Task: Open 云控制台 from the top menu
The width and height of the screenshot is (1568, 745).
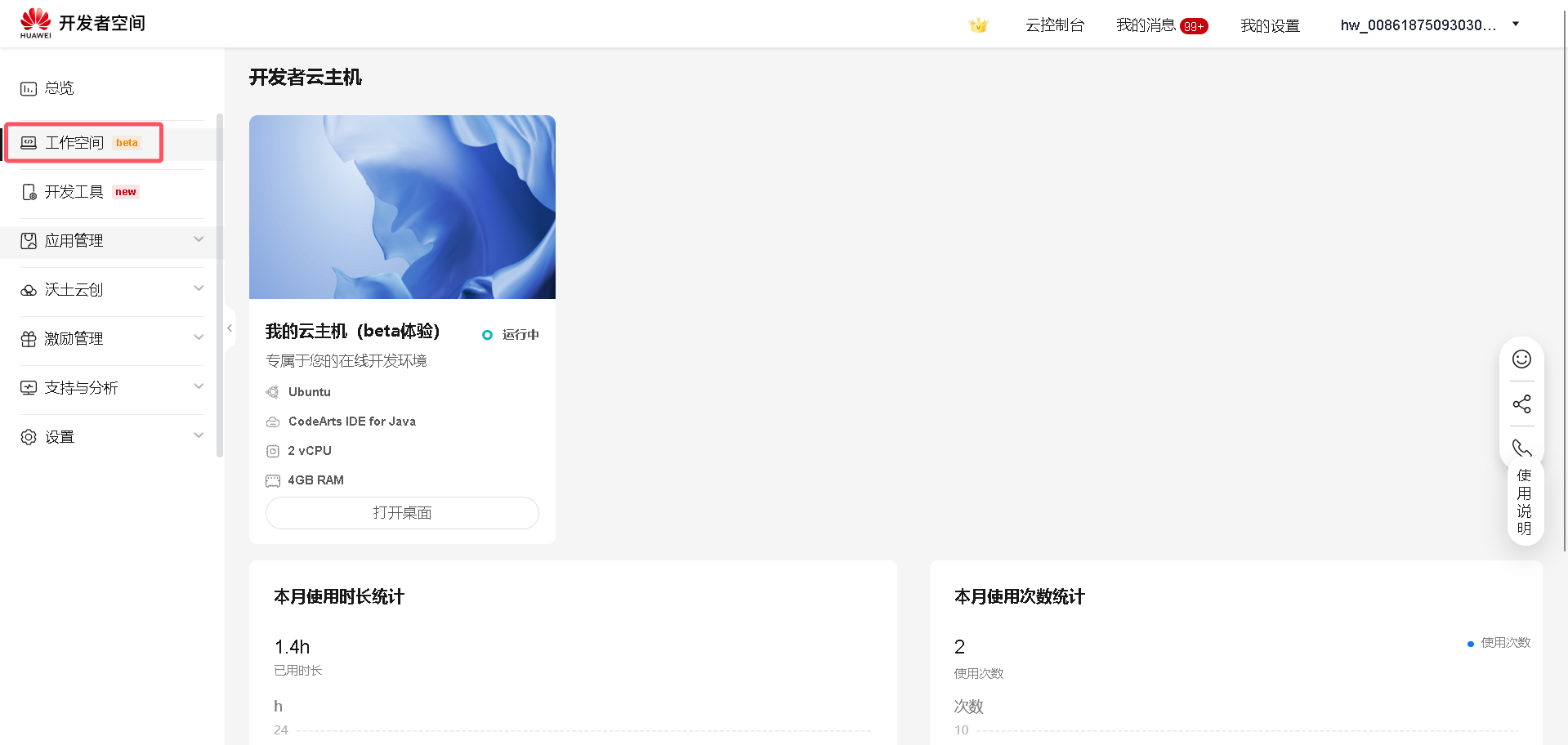Action: pos(1055,25)
